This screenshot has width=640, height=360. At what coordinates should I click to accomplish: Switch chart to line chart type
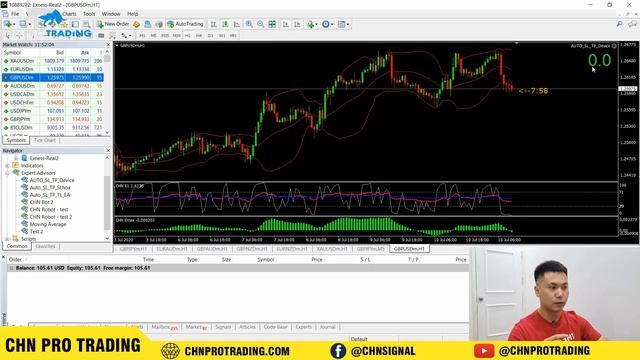pyautogui.click(x=236, y=24)
